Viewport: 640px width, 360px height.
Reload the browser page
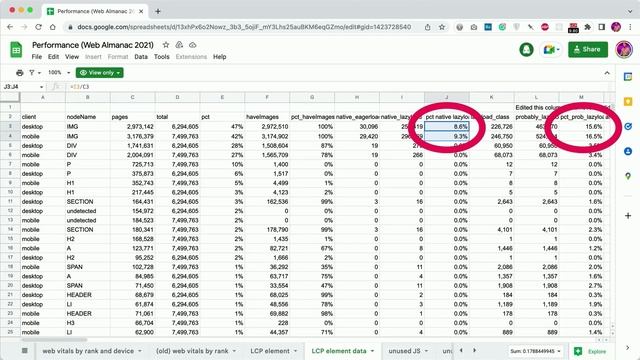click(x=38, y=27)
